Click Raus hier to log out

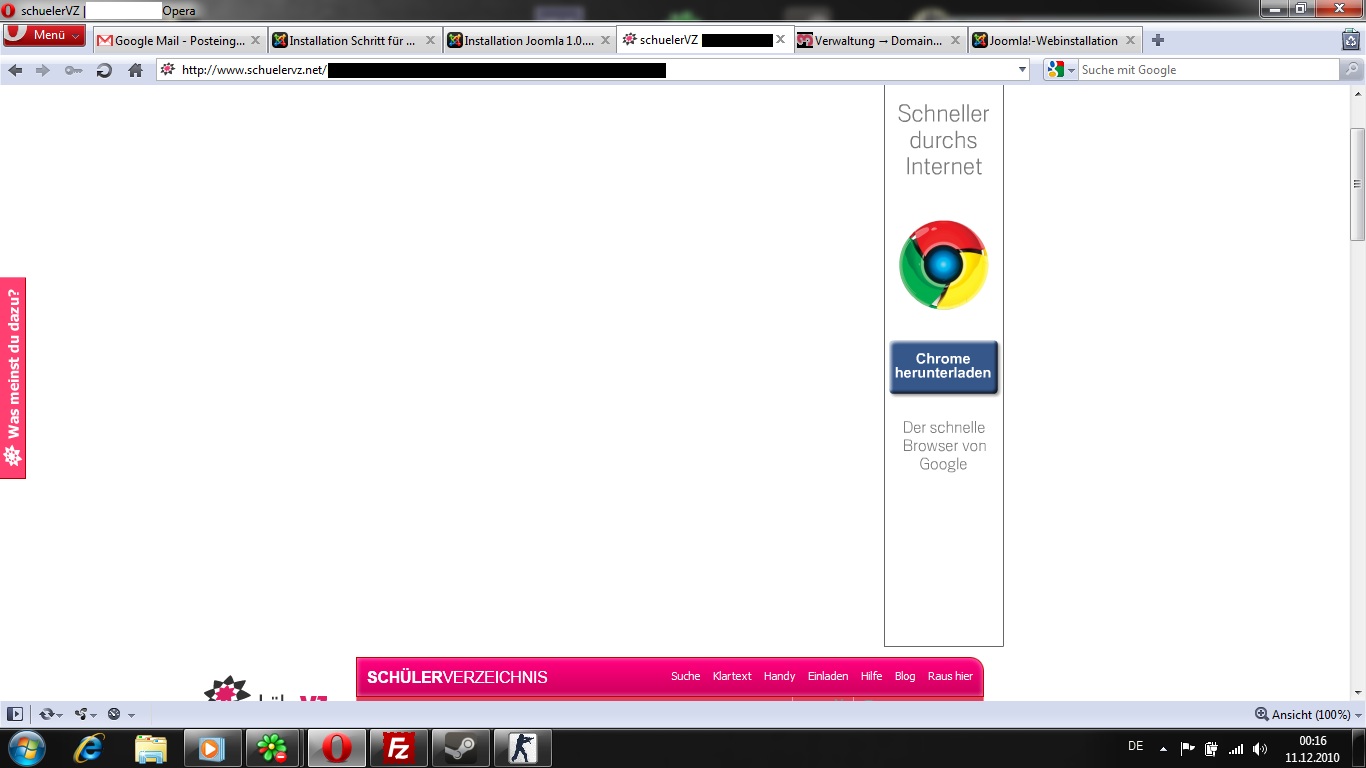point(950,676)
